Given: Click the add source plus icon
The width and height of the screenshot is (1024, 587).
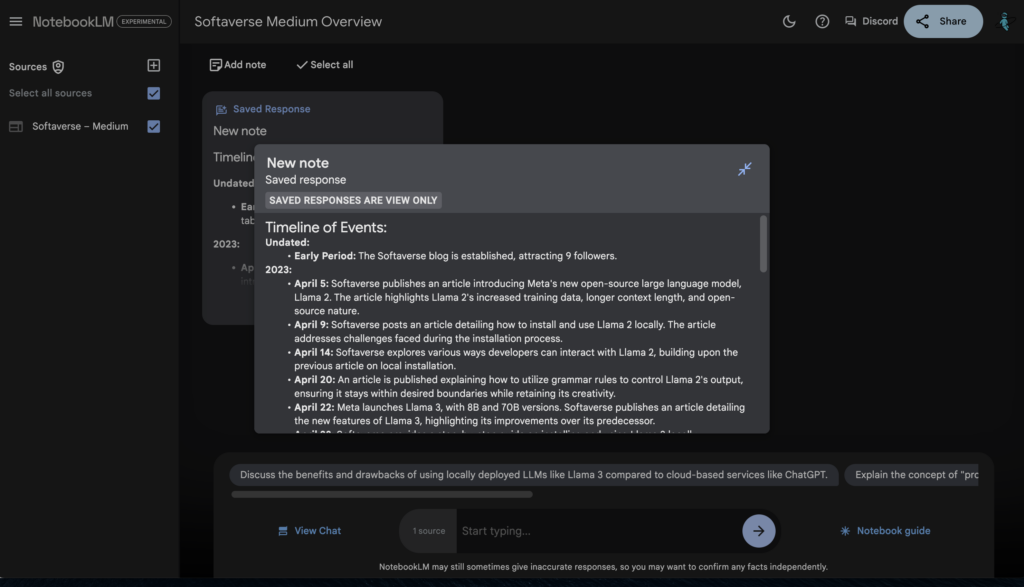Looking at the screenshot, I should [154, 66].
